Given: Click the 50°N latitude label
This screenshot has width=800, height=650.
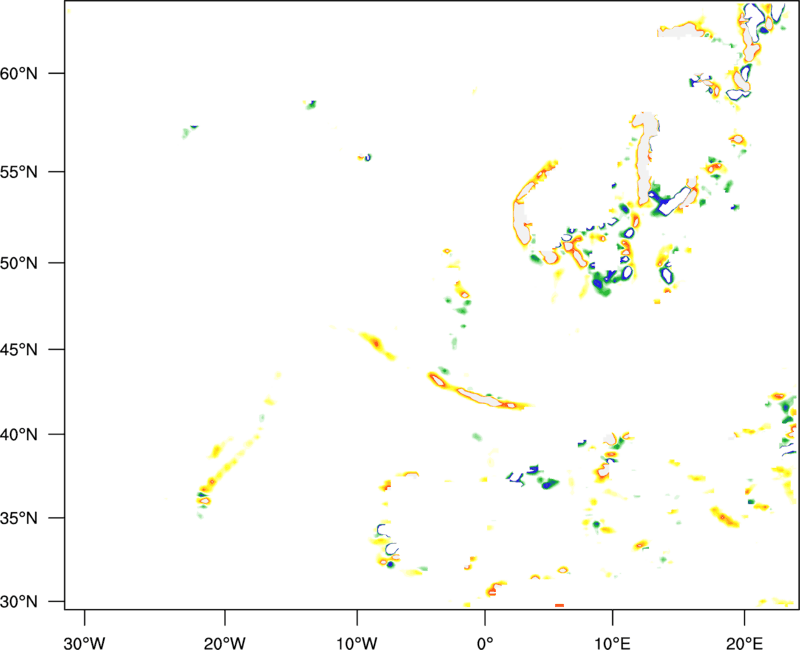Looking at the screenshot, I should (x=19, y=263).
